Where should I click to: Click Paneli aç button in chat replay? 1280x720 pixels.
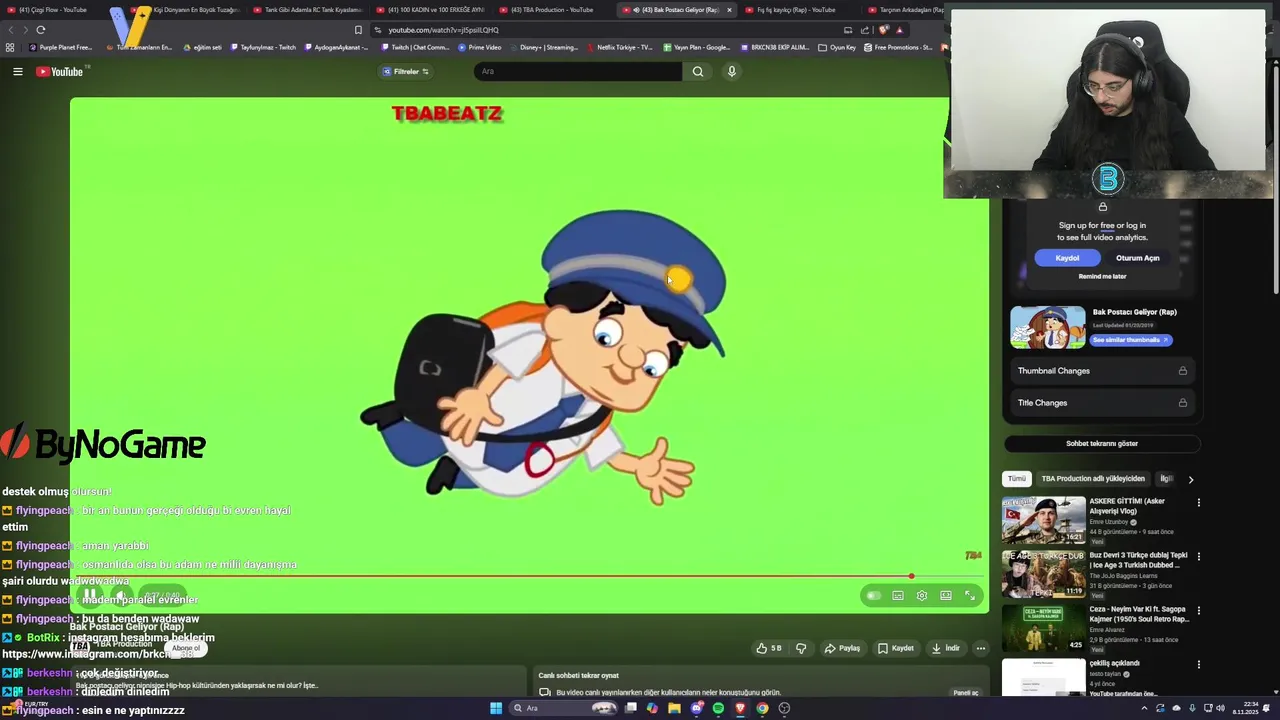(x=966, y=693)
